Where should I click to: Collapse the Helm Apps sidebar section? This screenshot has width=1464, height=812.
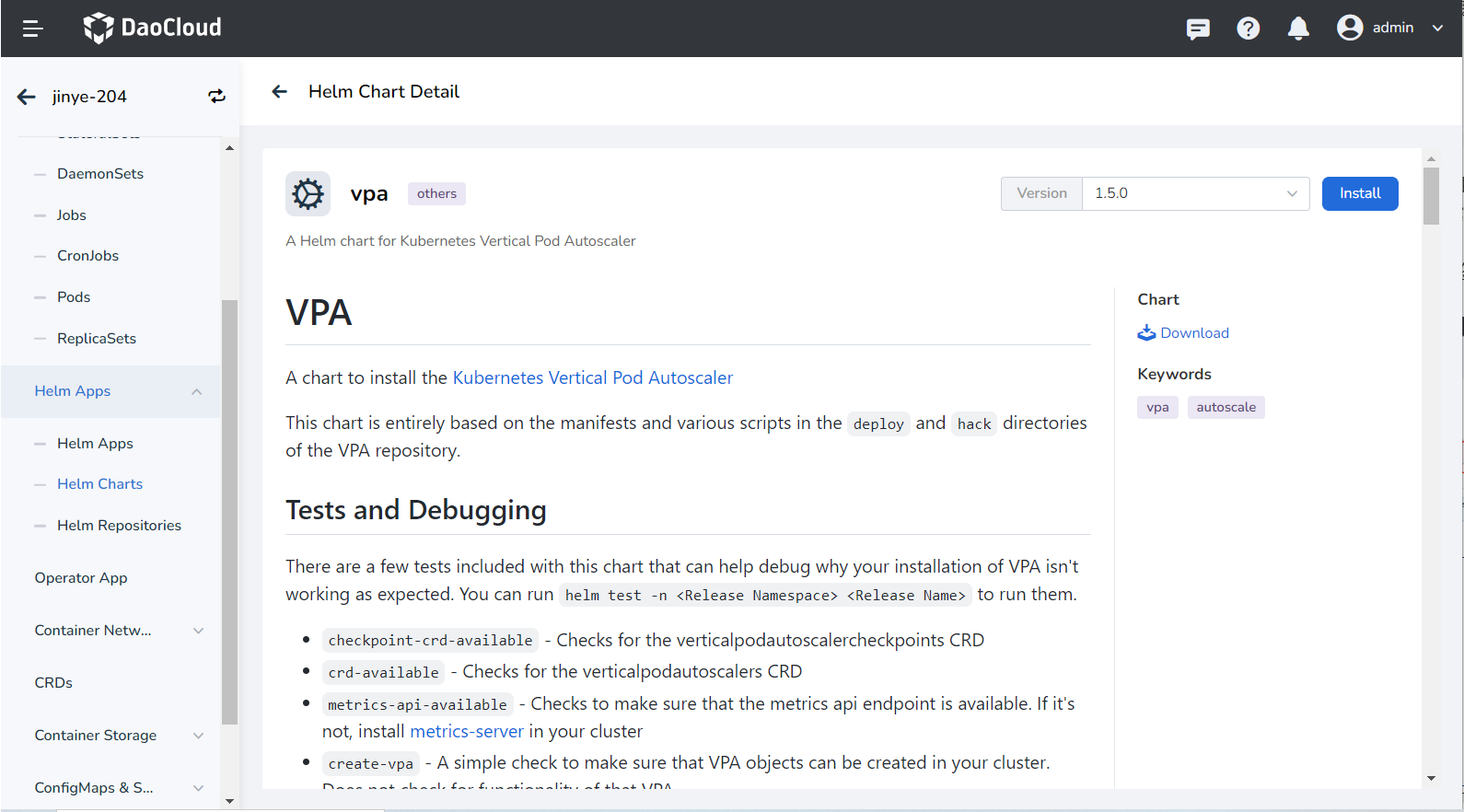click(x=196, y=391)
